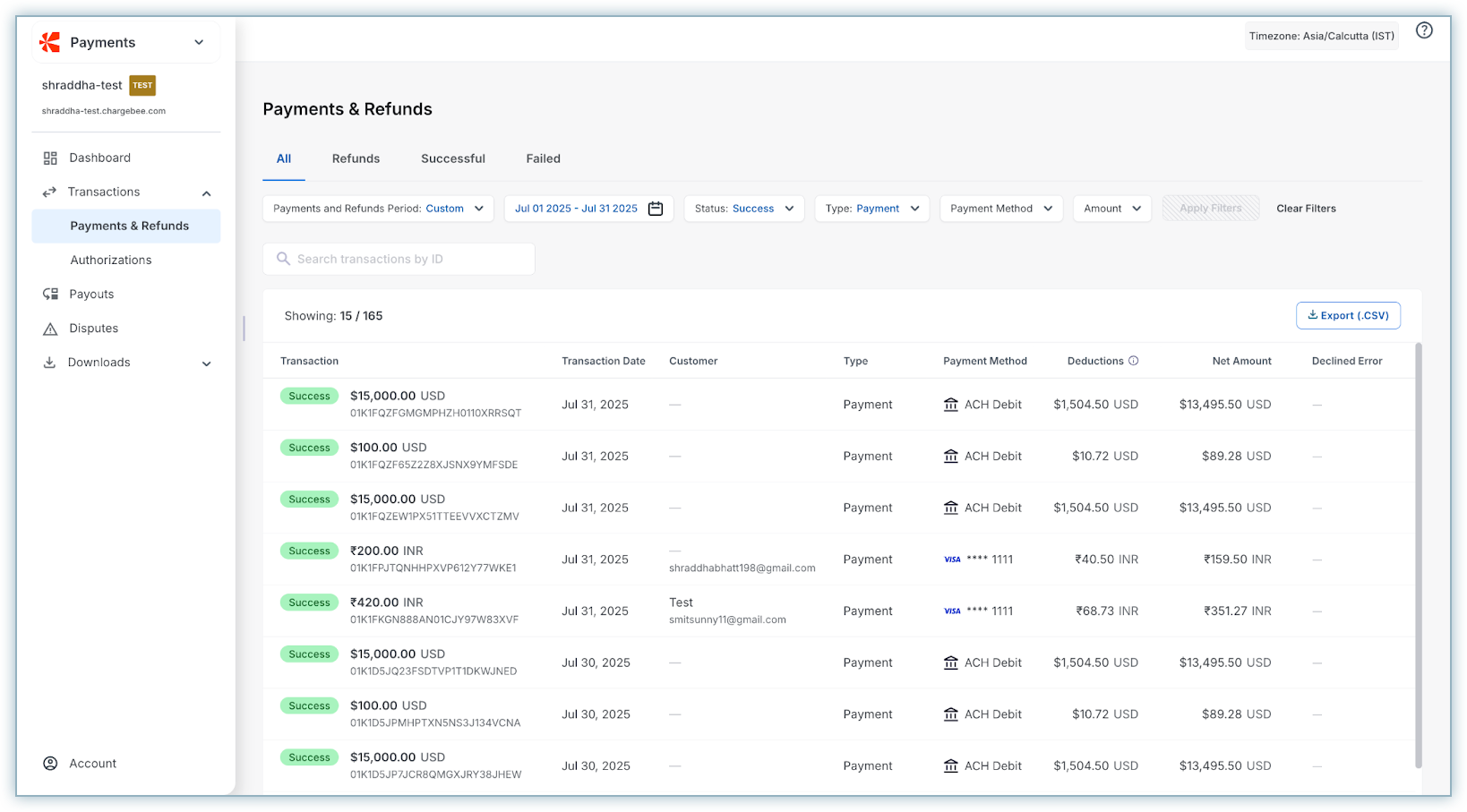Click bank icon for transaction 01K1D5JQ23FSDTVP1T1DKWJNED
Screen dimensions: 1467x812
(951, 663)
